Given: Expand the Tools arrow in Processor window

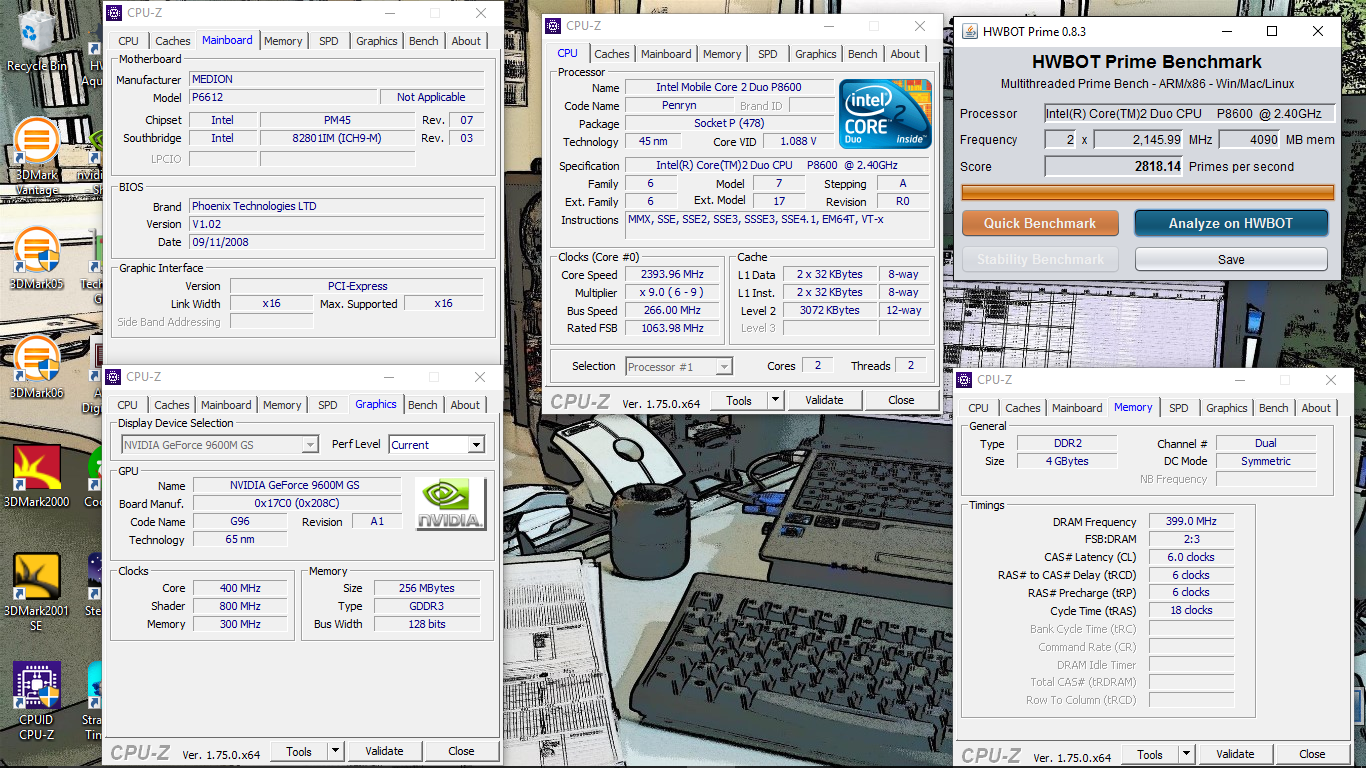Looking at the screenshot, I should (x=775, y=400).
